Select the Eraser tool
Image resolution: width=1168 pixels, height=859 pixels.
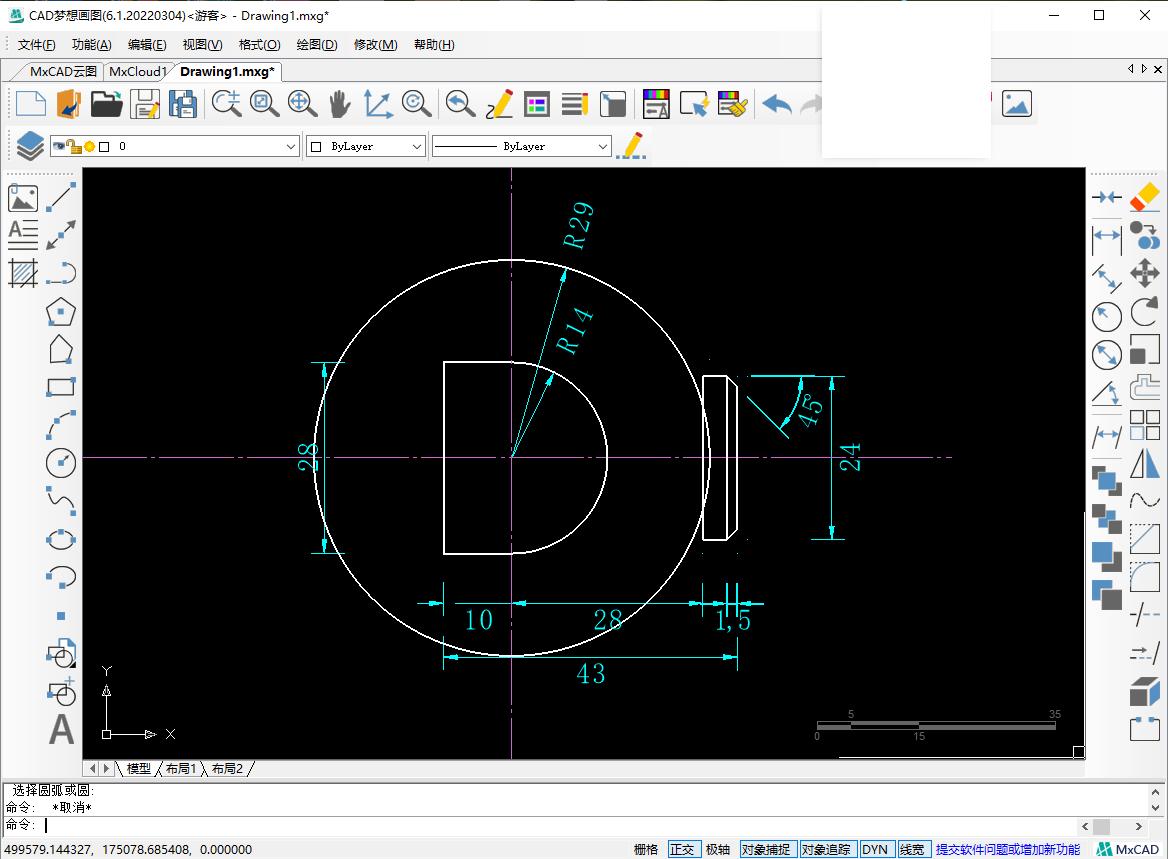point(1144,197)
